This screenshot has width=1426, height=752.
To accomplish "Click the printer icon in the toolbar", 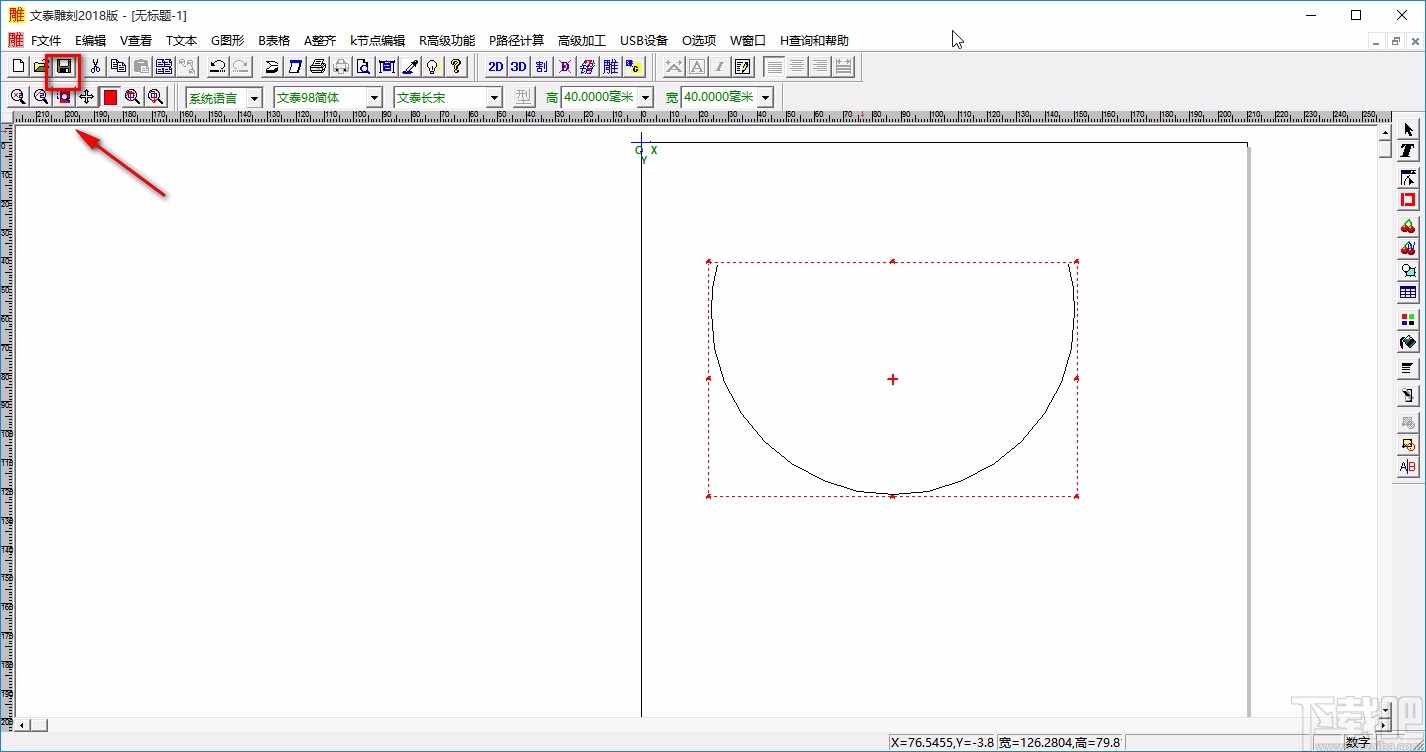I will click(318, 67).
